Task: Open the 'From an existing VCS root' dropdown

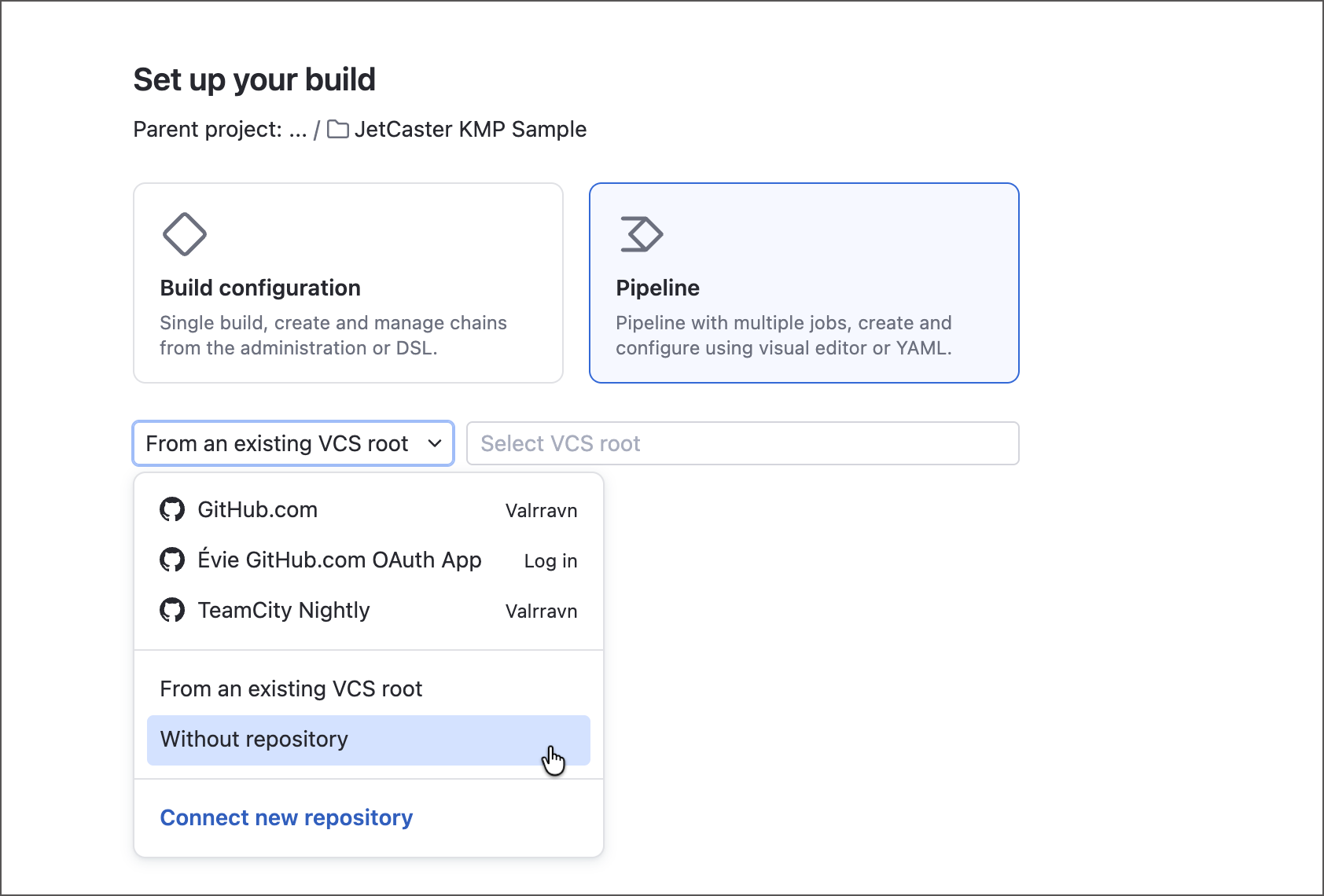Action: click(x=293, y=443)
